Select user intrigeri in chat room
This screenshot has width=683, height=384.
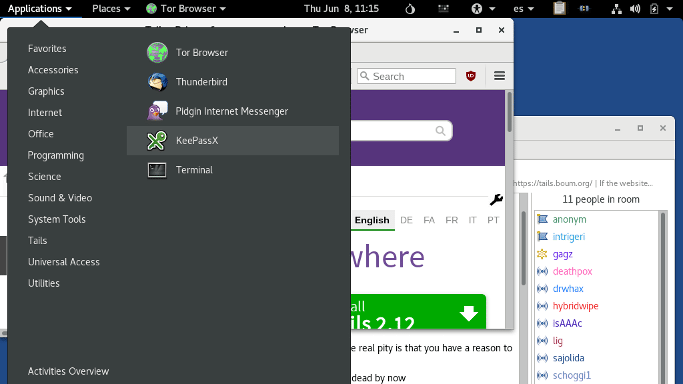[x=568, y=237]
